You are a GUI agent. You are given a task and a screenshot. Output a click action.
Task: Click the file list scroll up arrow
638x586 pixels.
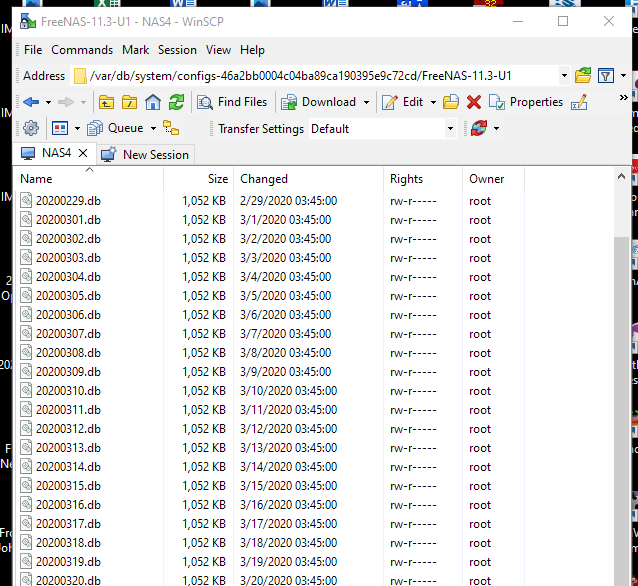(621, 176)
